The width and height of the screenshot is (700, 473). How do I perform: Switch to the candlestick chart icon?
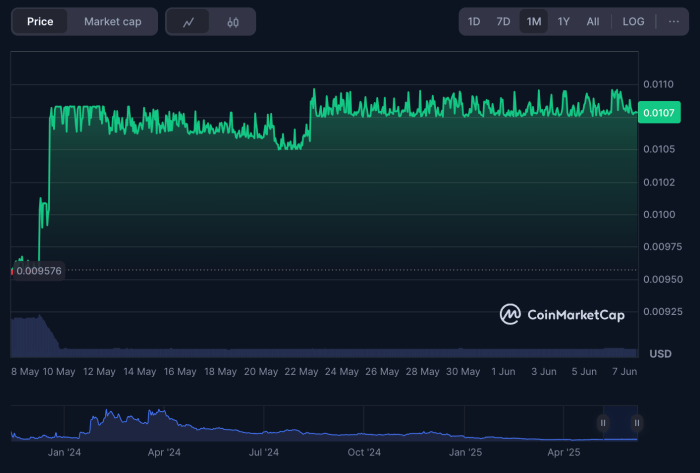pos(233,22)
